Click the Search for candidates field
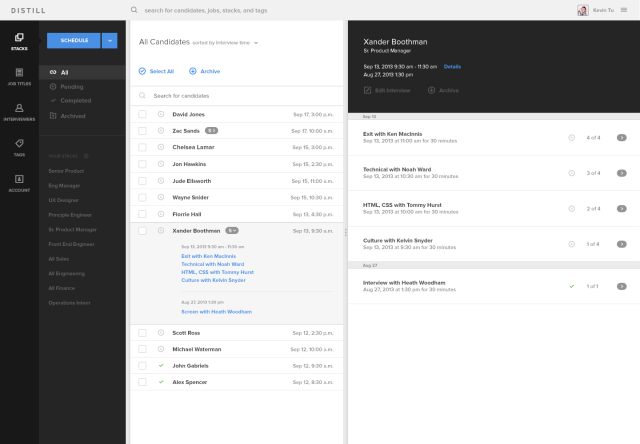Screen dimensions: 640x444 pyautogui.click(x=240, y=95)
